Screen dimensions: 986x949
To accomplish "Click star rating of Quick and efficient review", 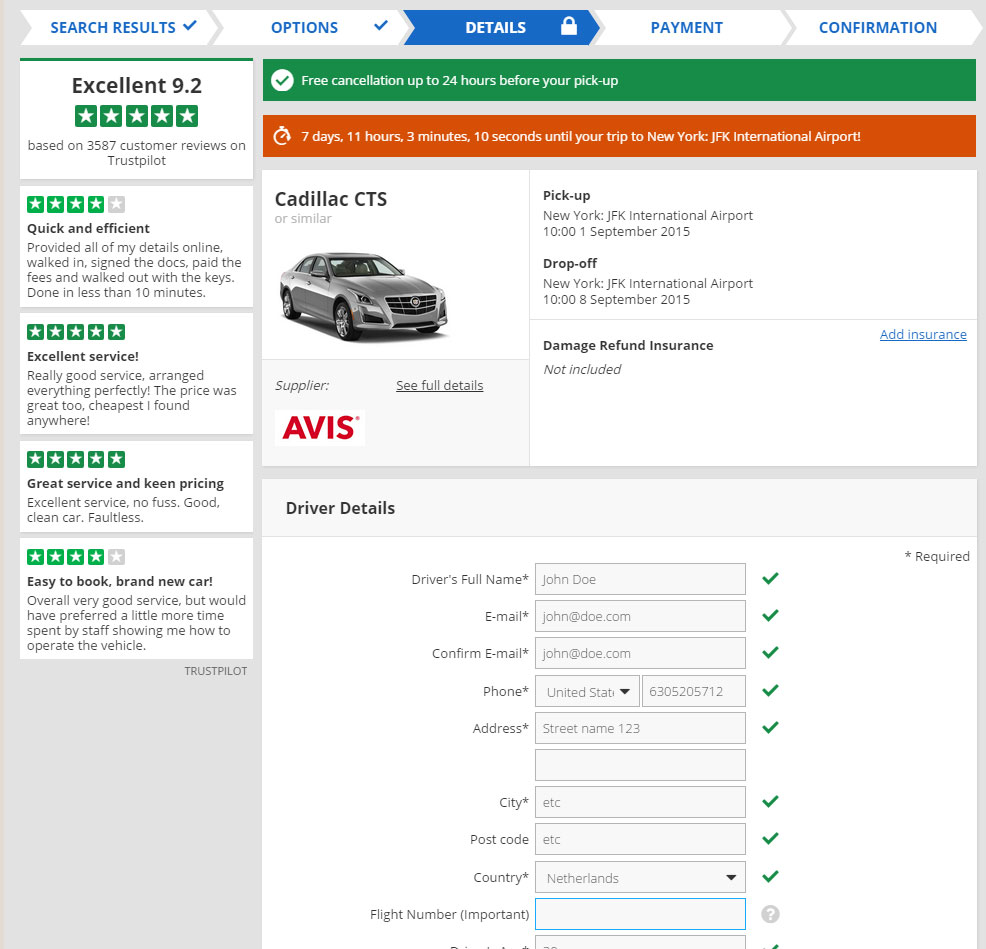I will click(75, 204).
